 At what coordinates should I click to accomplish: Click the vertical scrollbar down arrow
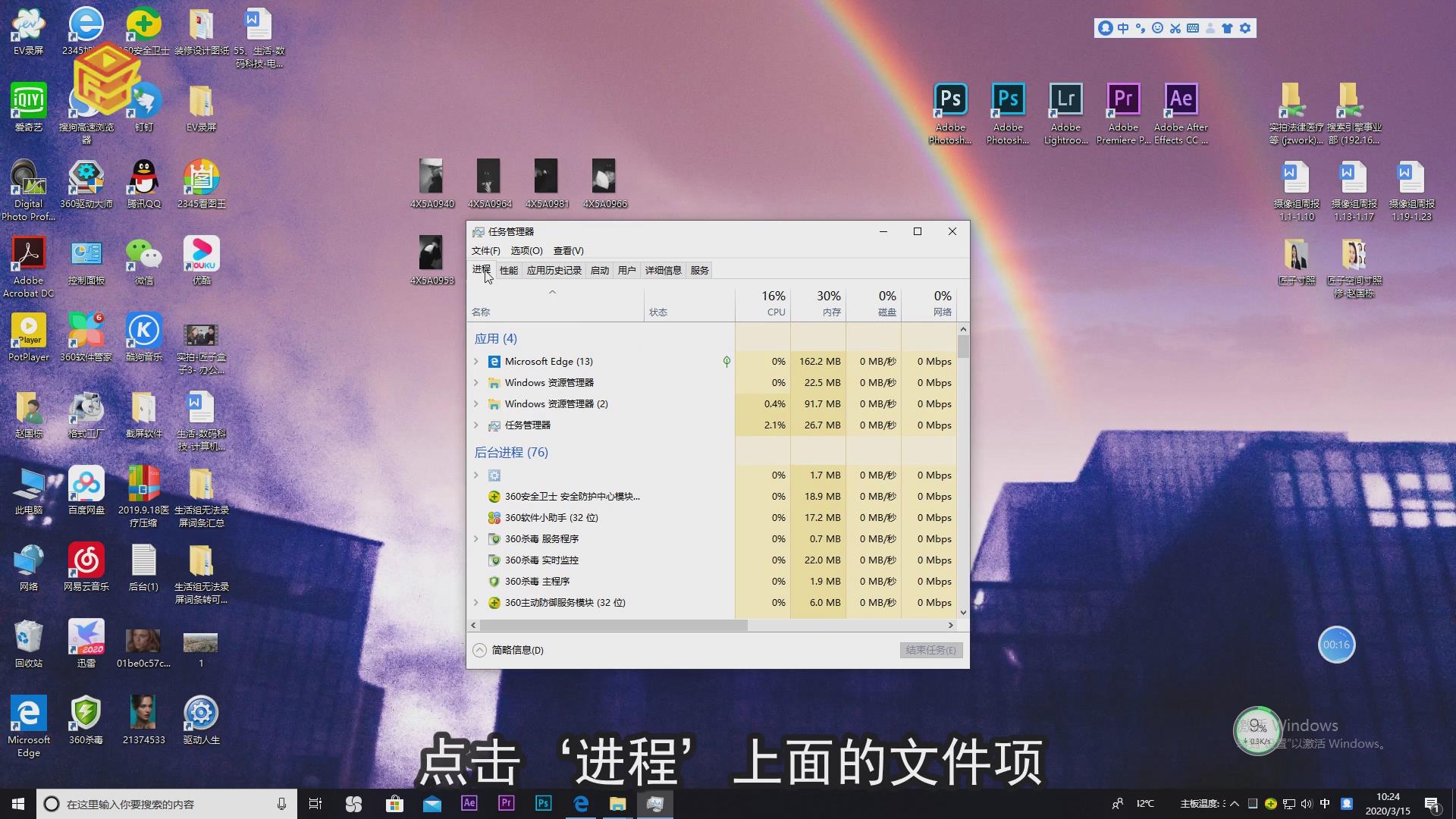963,613
